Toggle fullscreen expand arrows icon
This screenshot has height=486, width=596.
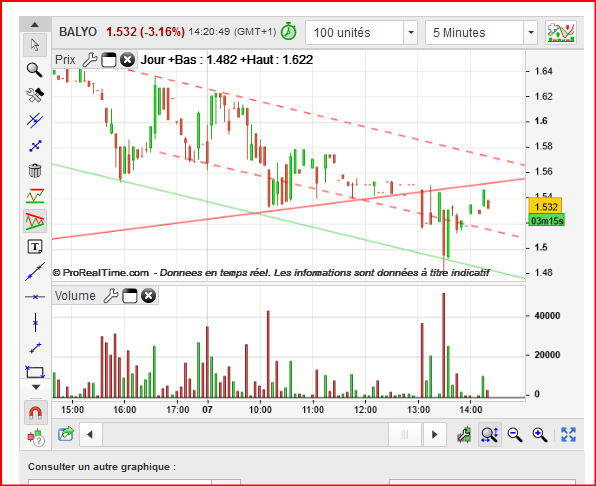[568, 434]
